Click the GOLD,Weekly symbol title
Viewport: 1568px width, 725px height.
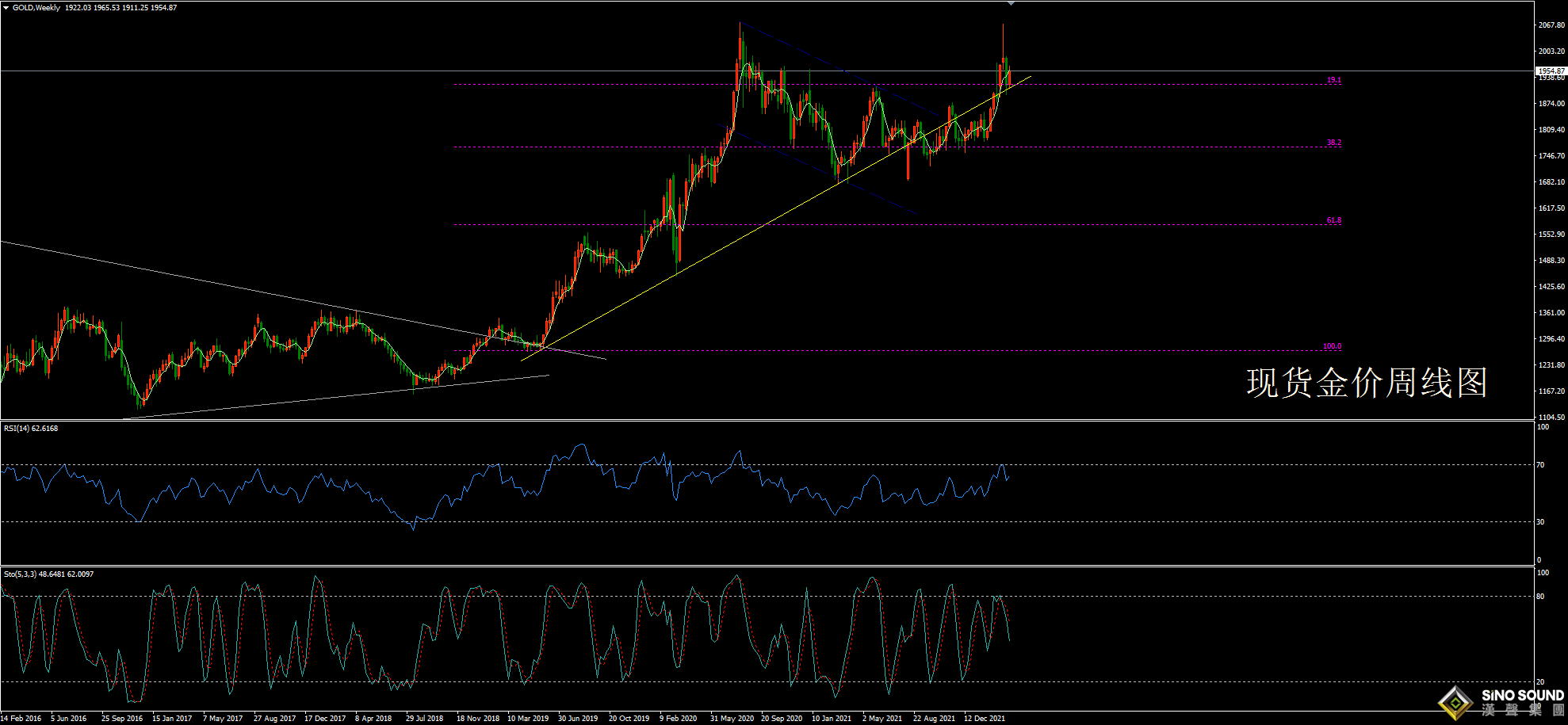point(36,8)
